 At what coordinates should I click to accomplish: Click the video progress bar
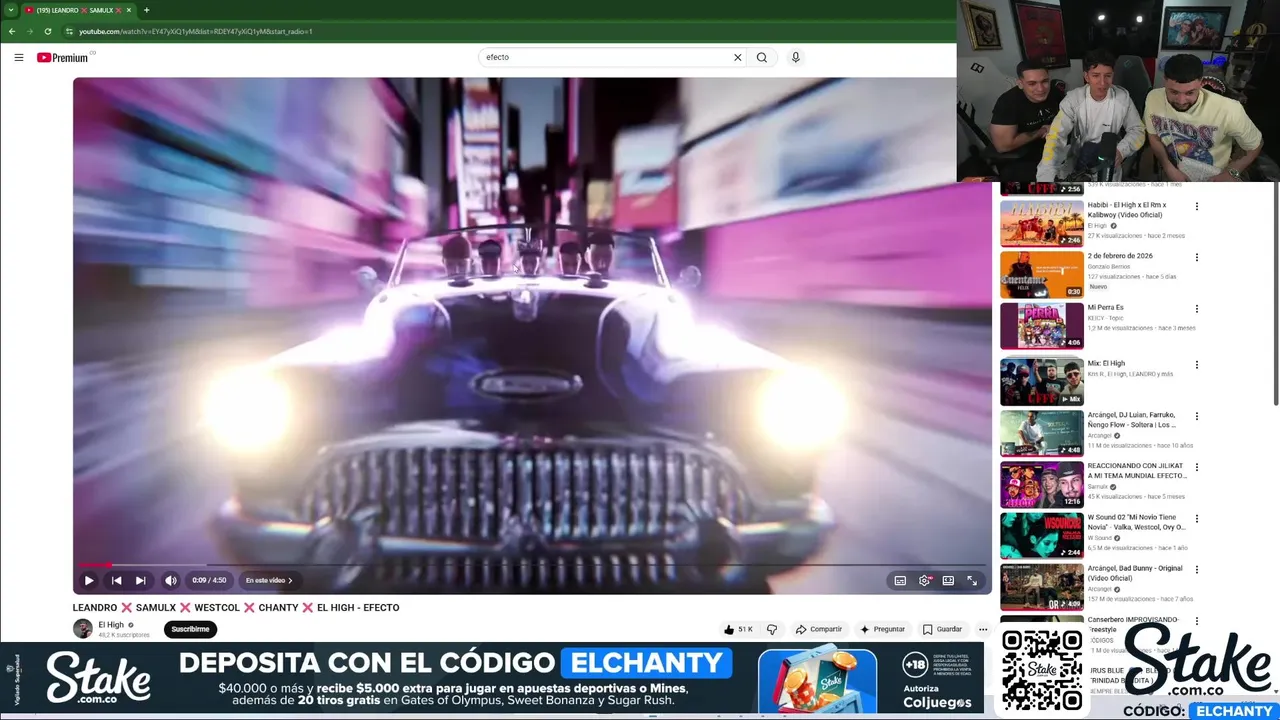(532, 565)
